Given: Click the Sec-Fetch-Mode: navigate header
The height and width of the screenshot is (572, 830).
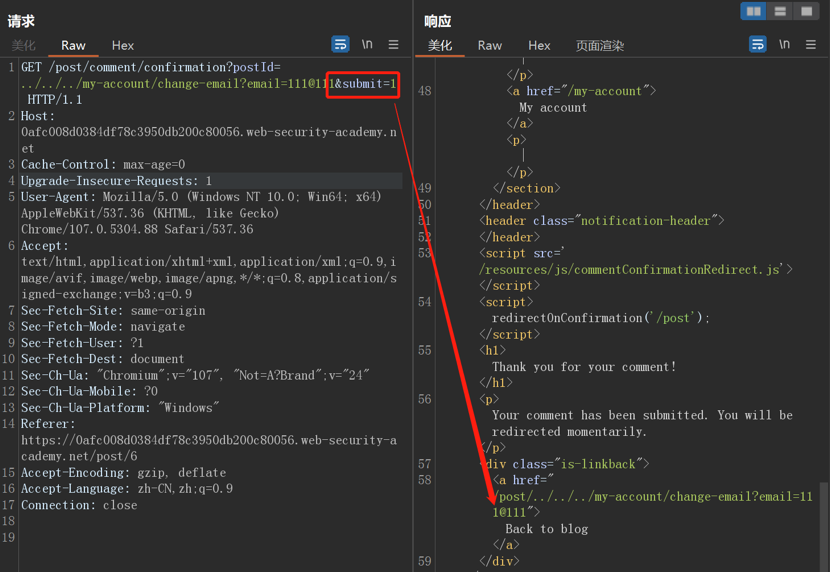Looking at the screenshot, I should [x=103, y=326].
